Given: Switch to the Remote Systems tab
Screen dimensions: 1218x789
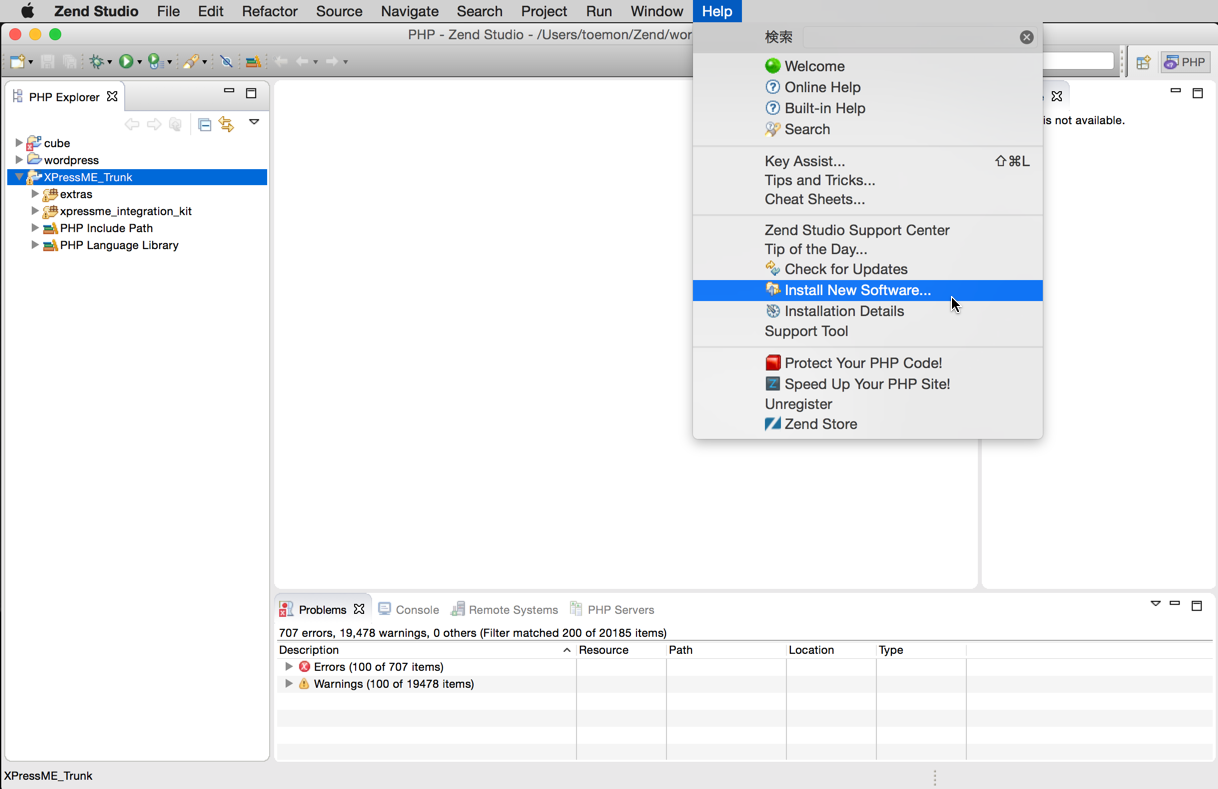Looking at the screenshot, I should (504, 609).
